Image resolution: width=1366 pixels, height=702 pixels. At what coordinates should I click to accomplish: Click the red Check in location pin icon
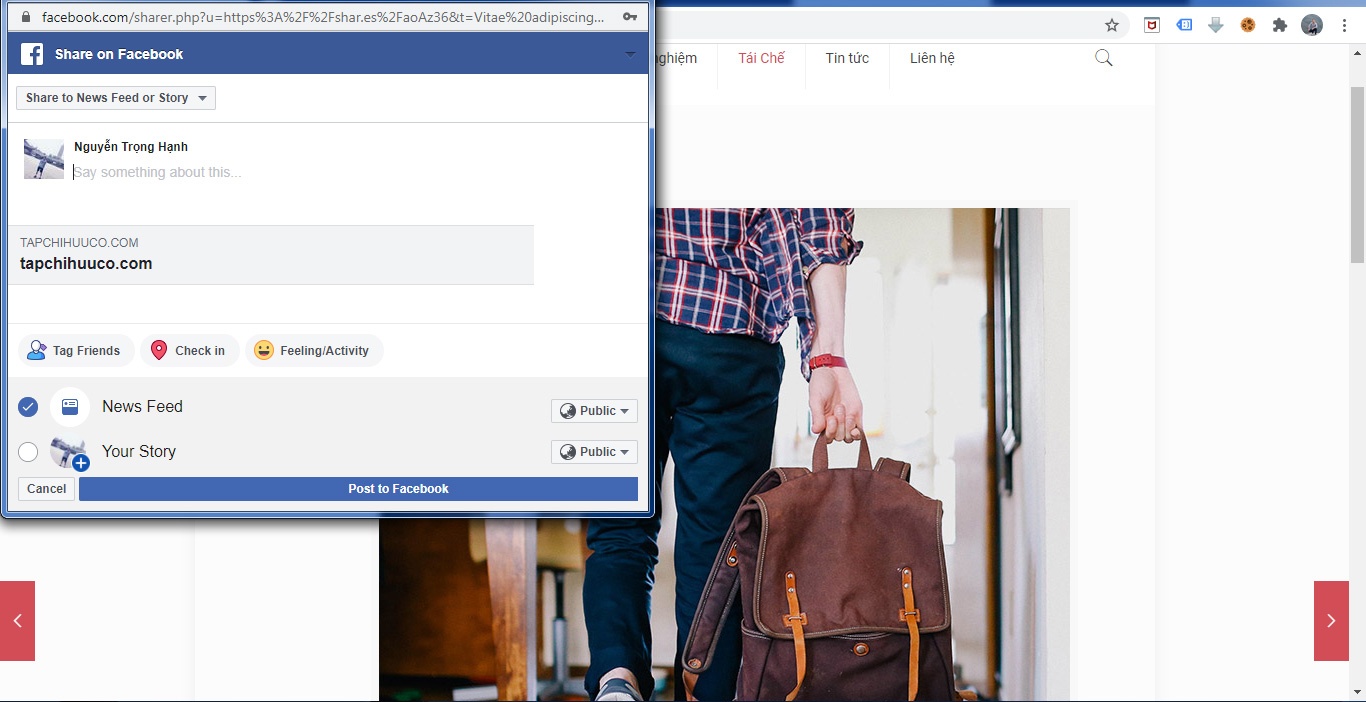158,350
